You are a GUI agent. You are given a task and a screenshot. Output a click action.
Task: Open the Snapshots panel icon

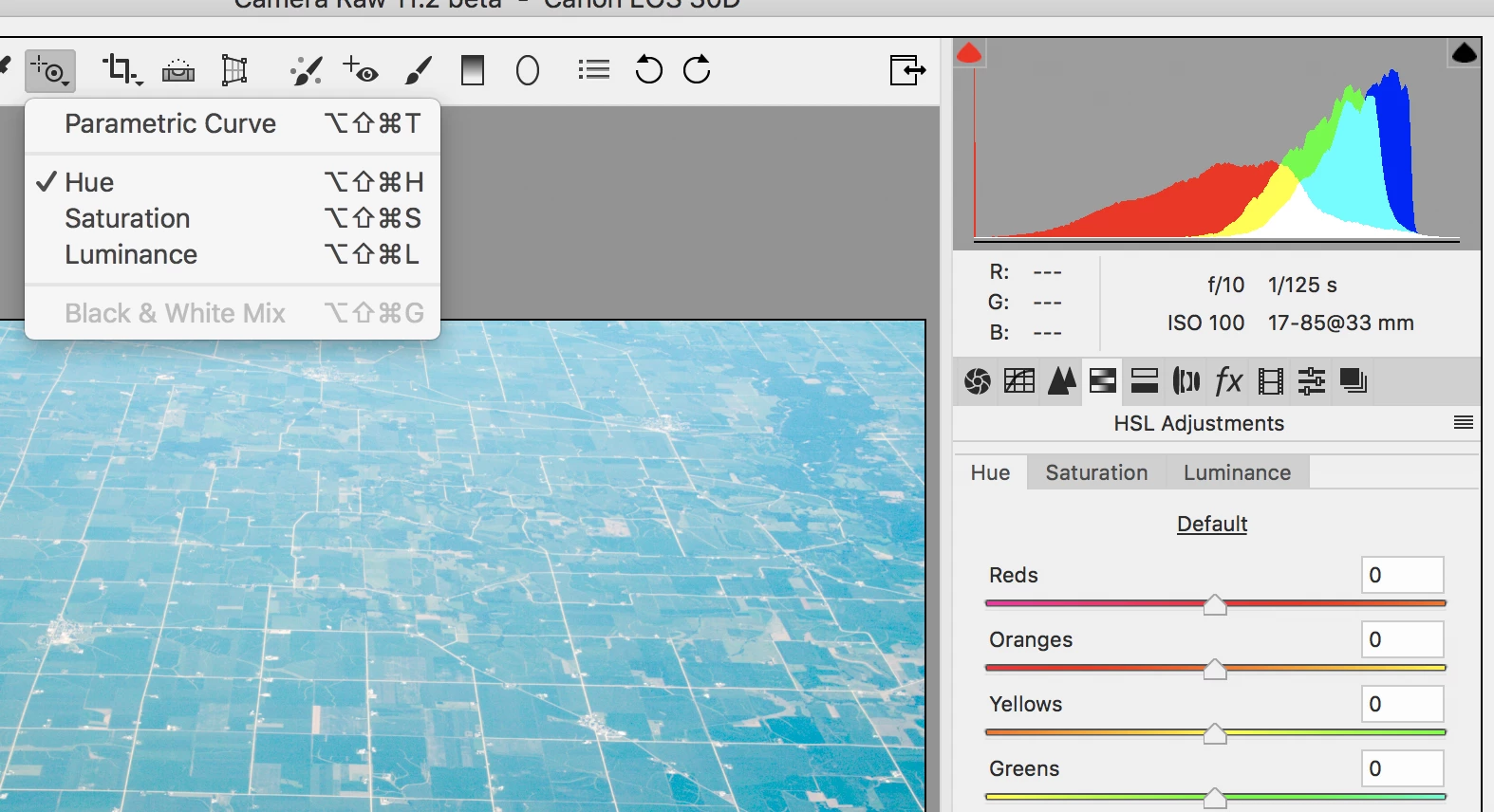[x=1354, y=381]
